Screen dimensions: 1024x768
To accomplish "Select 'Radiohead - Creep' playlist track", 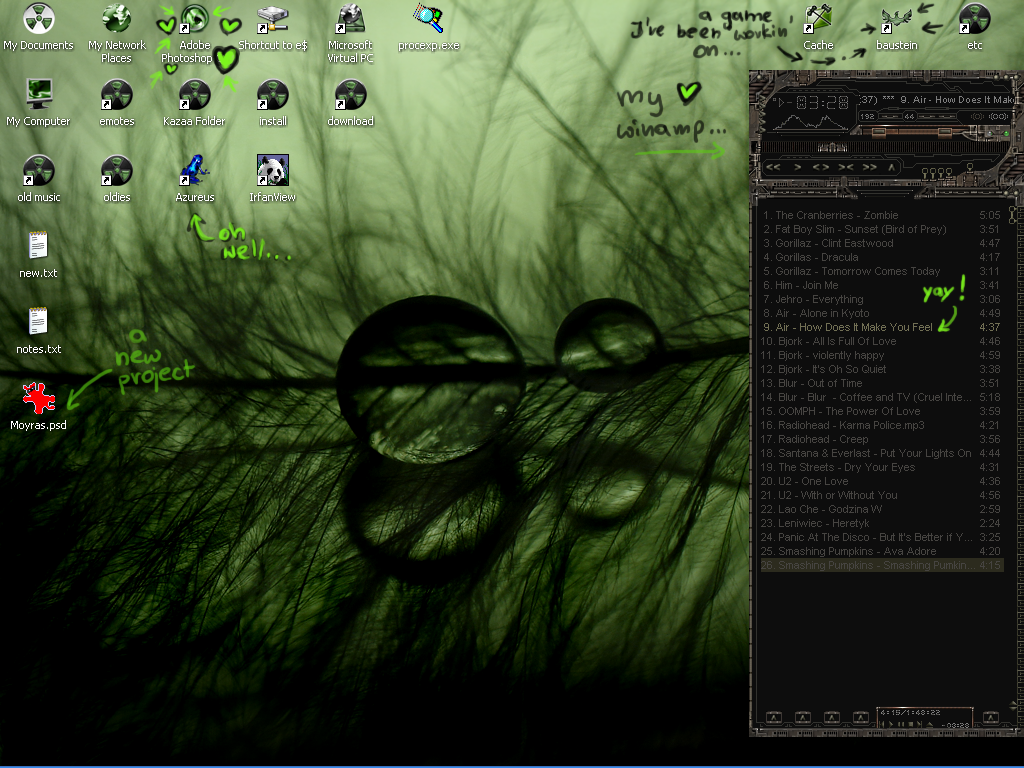I will coord(882,440).
